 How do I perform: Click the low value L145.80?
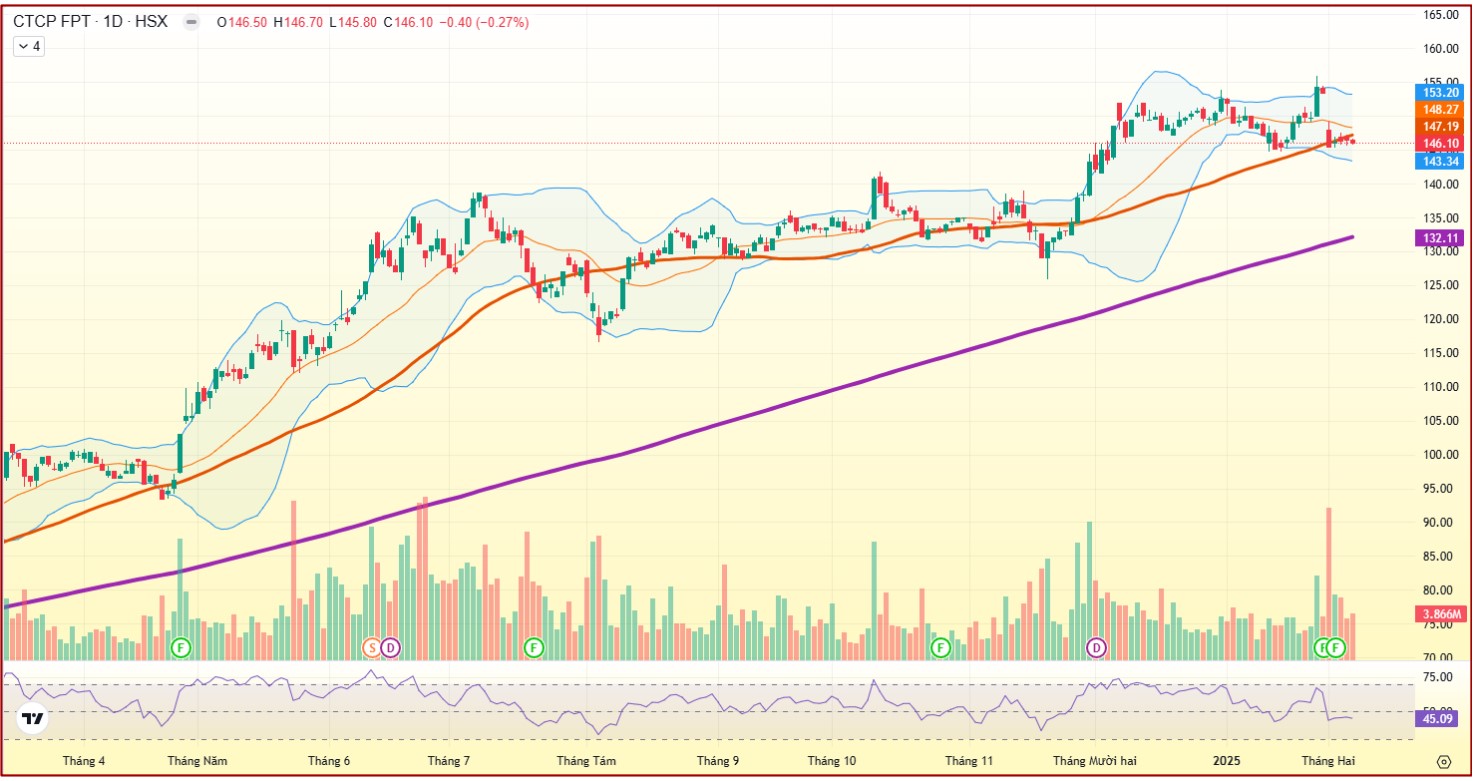tap(352, 22)
